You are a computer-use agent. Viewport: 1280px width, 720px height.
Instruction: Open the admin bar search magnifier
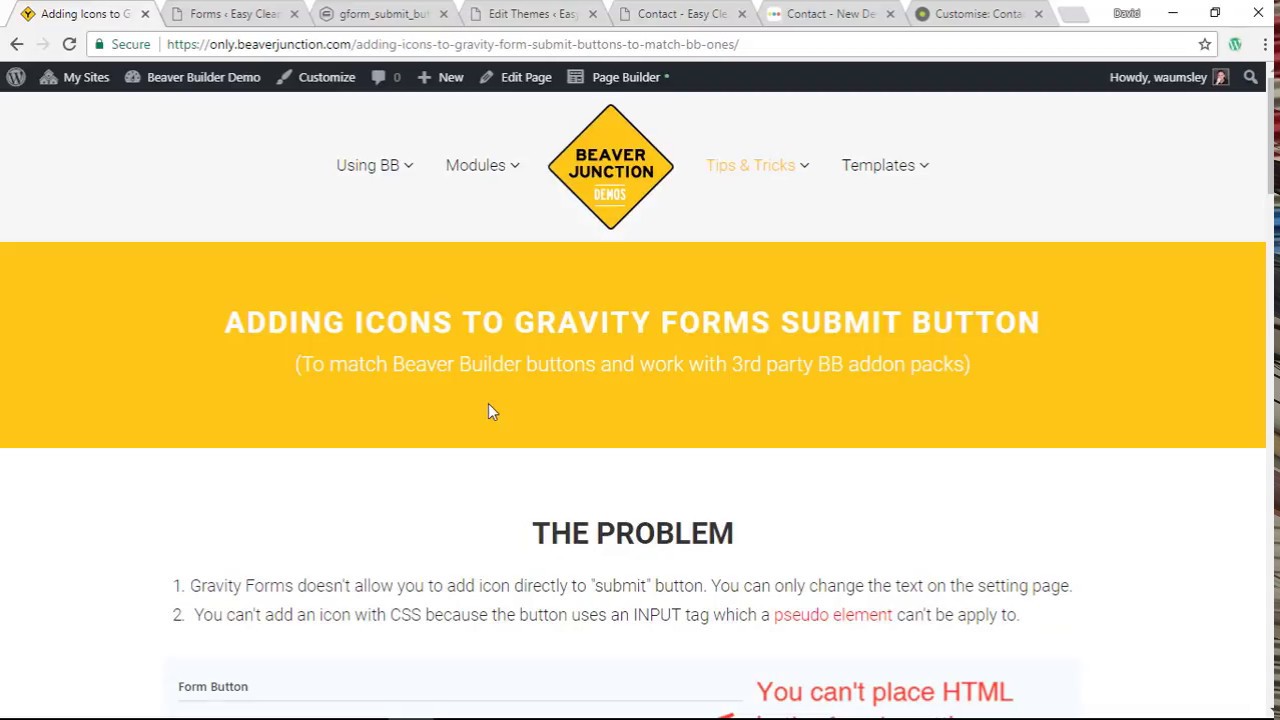click(x=1250, y=77)
